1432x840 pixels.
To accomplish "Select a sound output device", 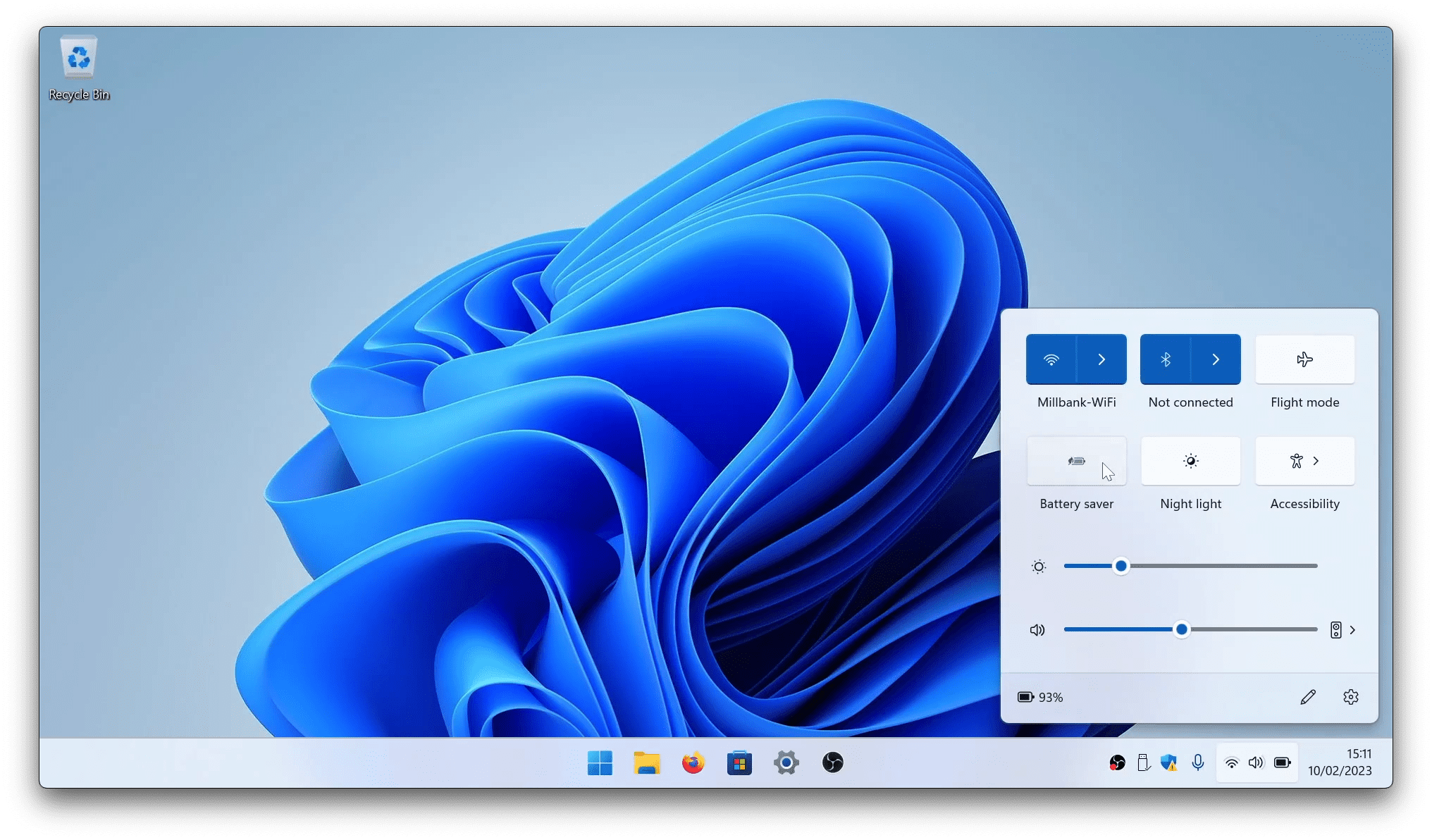I will point(1342,630).
